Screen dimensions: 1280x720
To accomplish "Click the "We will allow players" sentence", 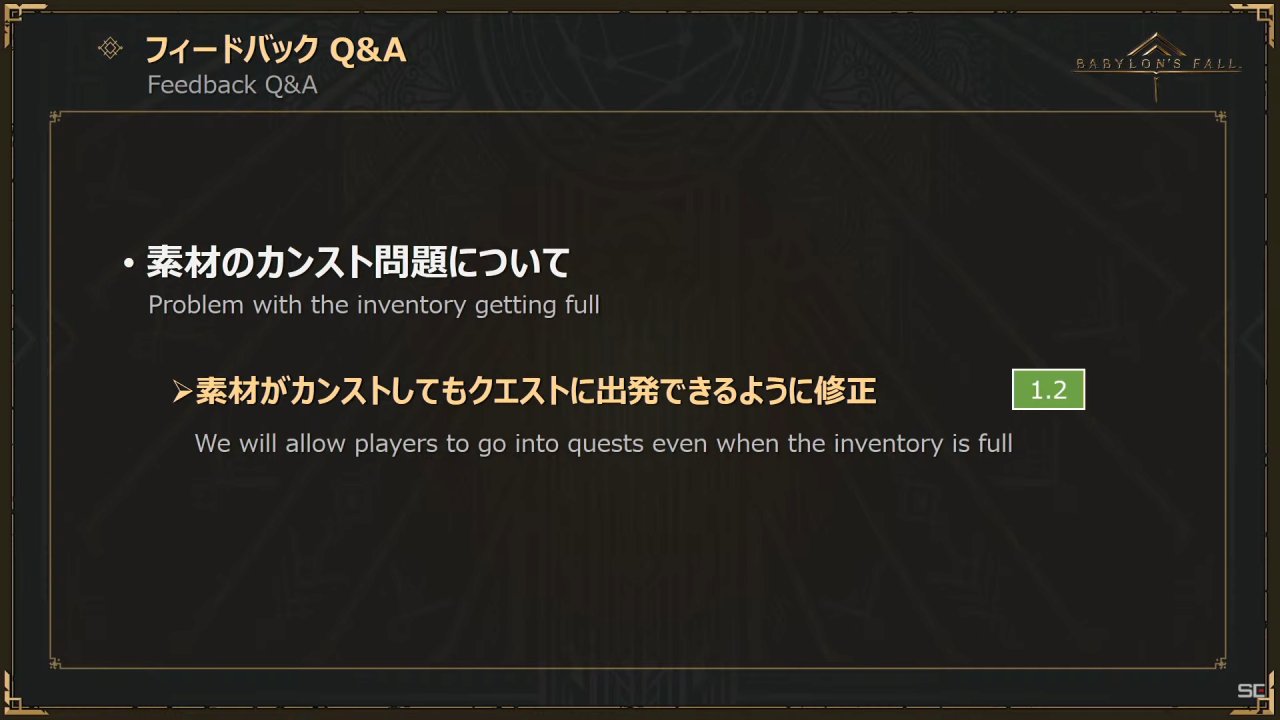I will [603, 443].
